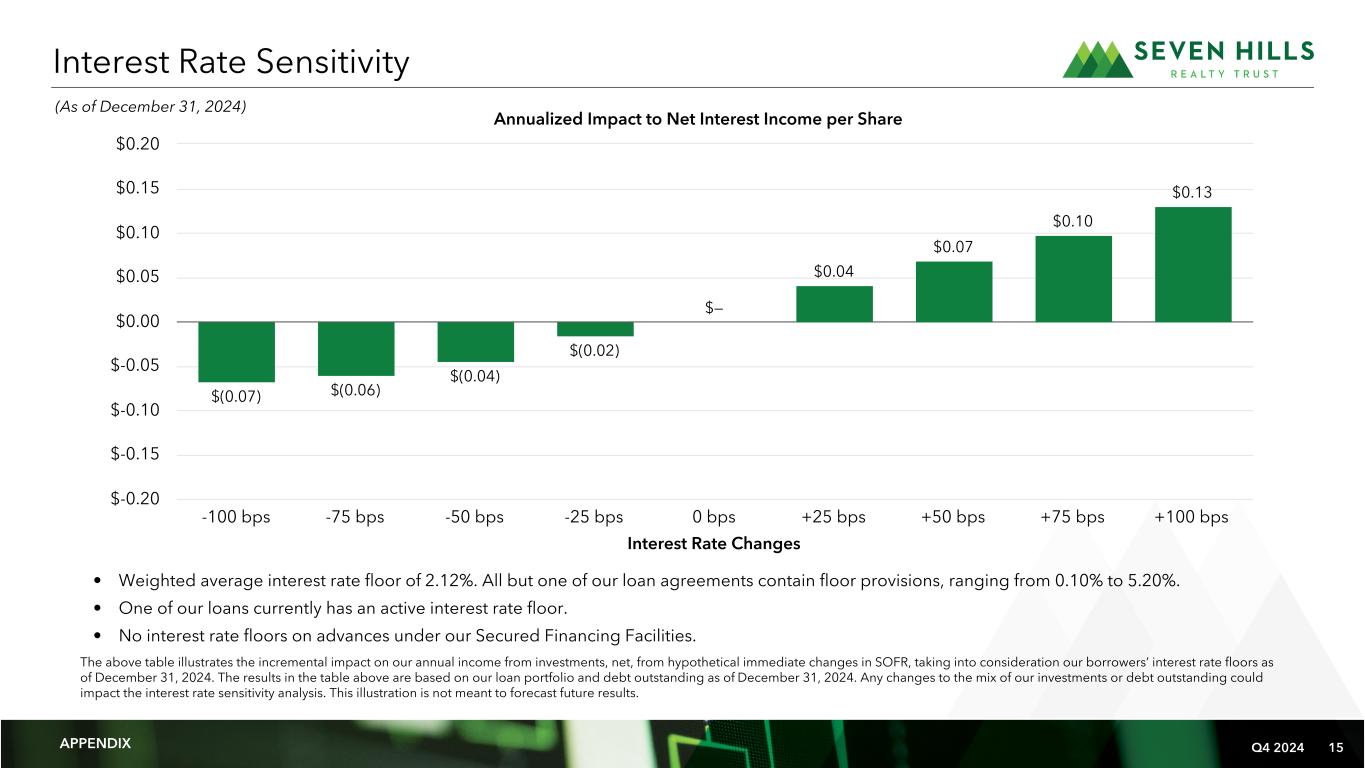This screenshot has width=1365, height=768.
Task: Click the $(0.06) data label
Action: click(x=357, y=391)
